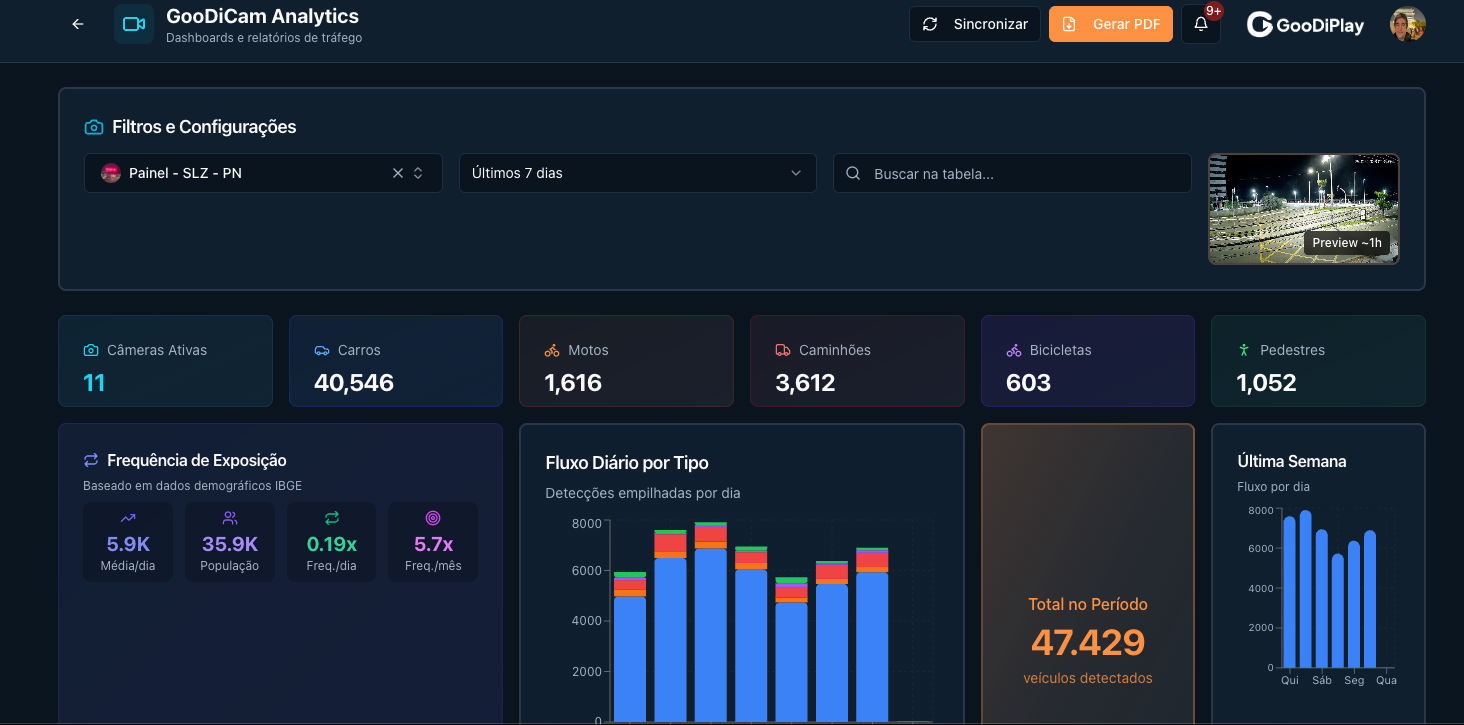Click the Frequência de Exposição repeat icon
Viewport: 1464px width, 725px height.
pos(91,460)
